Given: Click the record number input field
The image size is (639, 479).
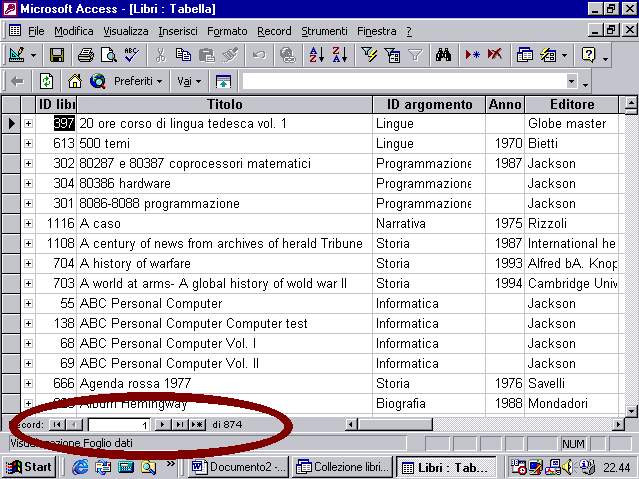Looking at the screenshot, I should tap(119, 425).
